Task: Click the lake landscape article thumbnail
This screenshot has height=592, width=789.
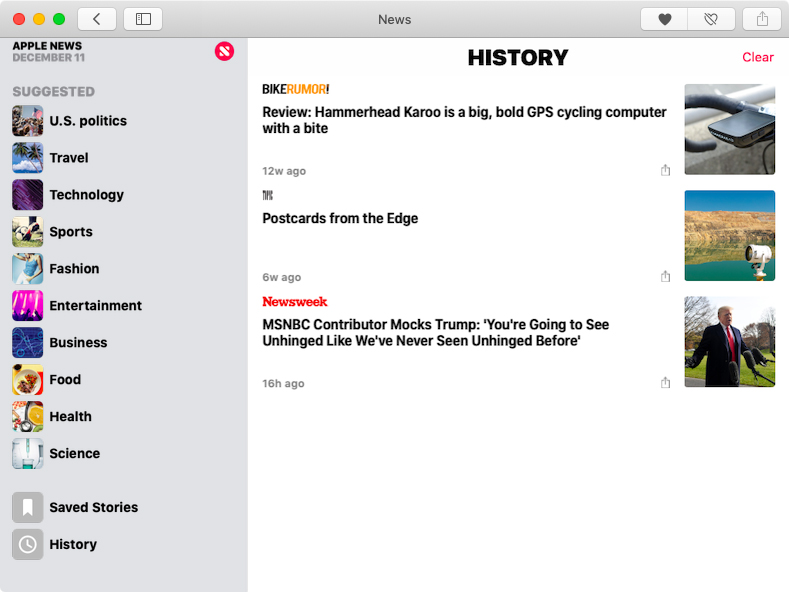Action: pos(730,236)
